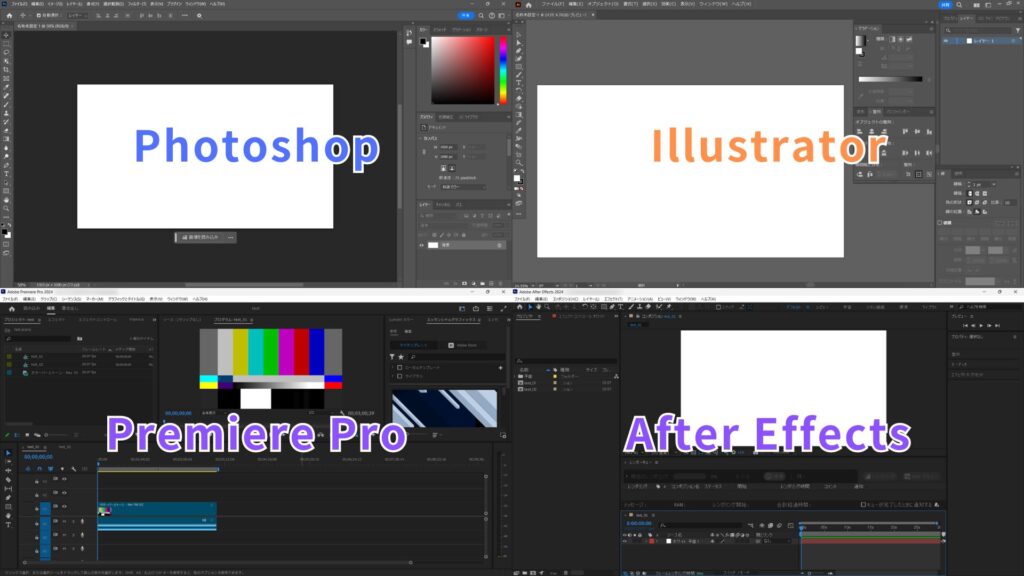This screenshot has width=1024, height=576.
Task: Collapse the canvas section in Photoshop properties
Action: (421, 138)
